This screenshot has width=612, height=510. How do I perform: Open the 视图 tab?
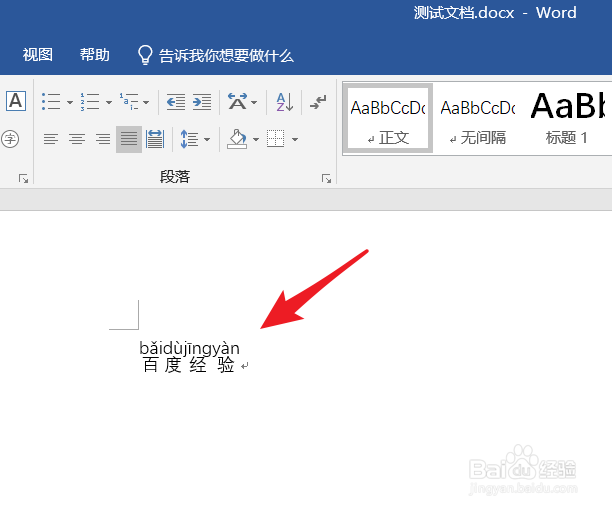pyautogui.click(x=37, y=55)
